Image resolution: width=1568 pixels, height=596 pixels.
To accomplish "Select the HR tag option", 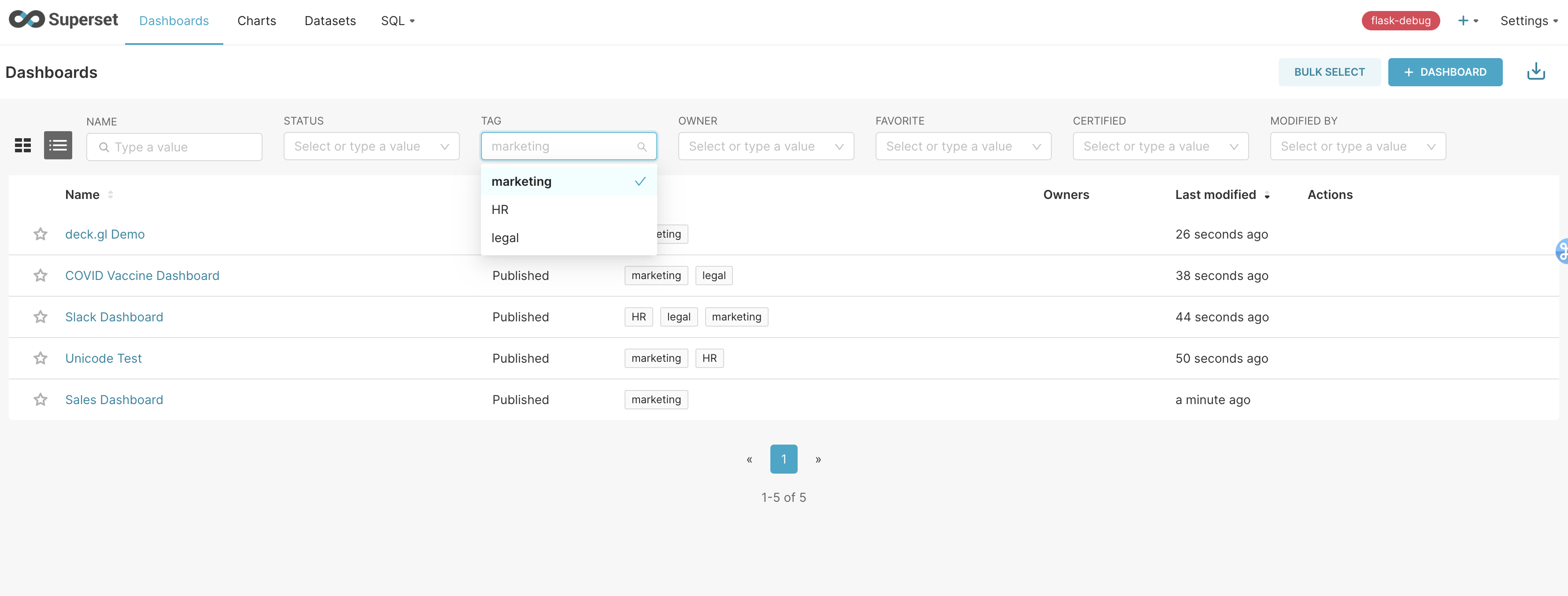I will pyautogui.click(x=500, y=210).
